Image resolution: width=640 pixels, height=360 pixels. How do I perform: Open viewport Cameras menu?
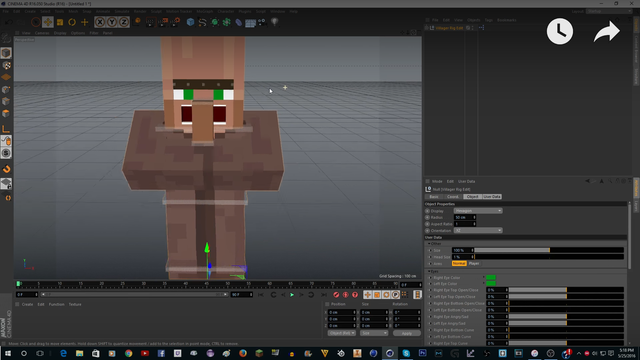pyautogui.click(x=42, y=33)
